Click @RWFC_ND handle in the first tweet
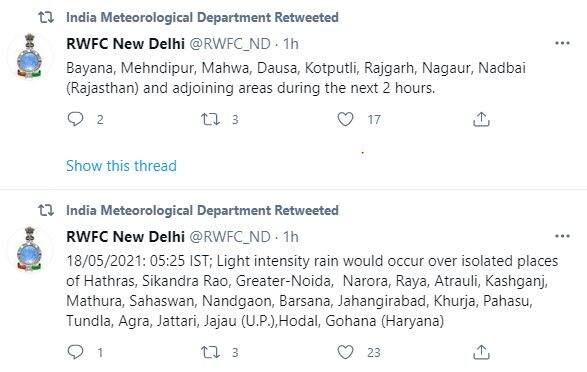Screen dimensions: 587x372 230,44
